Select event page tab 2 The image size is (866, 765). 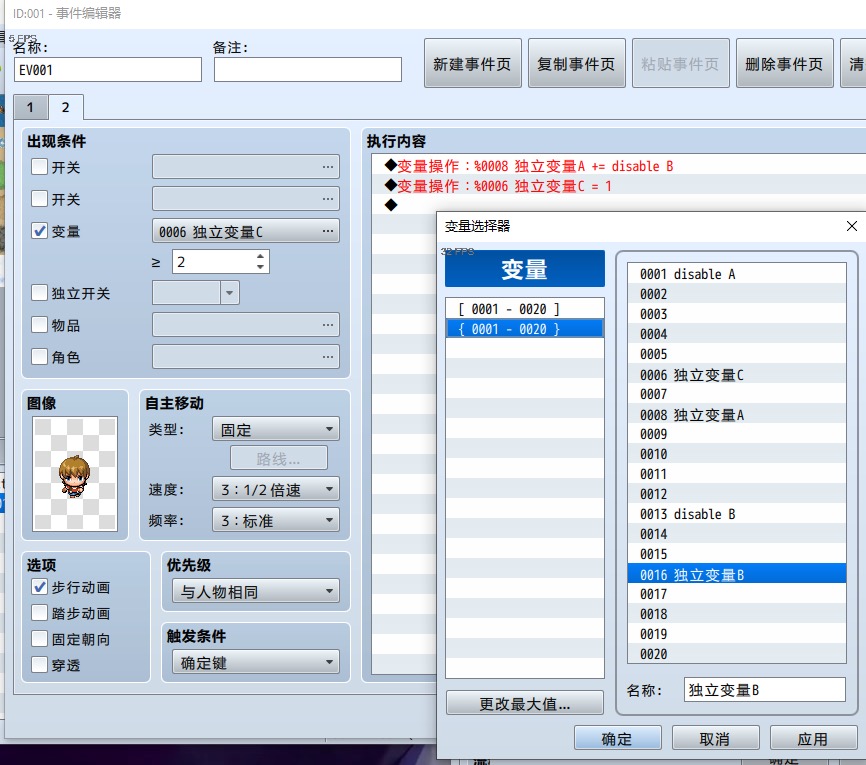(66, 107)
